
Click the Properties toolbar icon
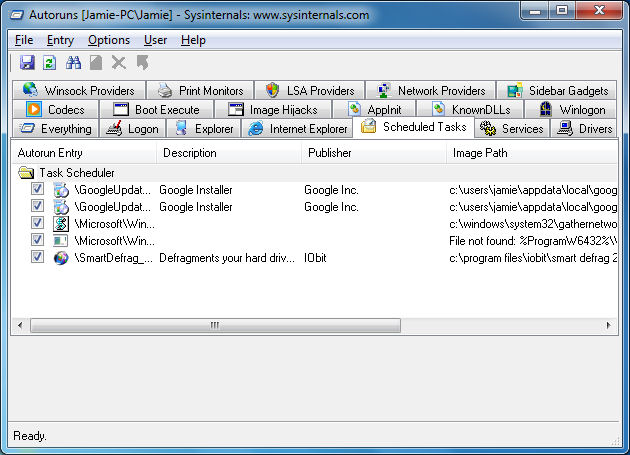[96, 63]
